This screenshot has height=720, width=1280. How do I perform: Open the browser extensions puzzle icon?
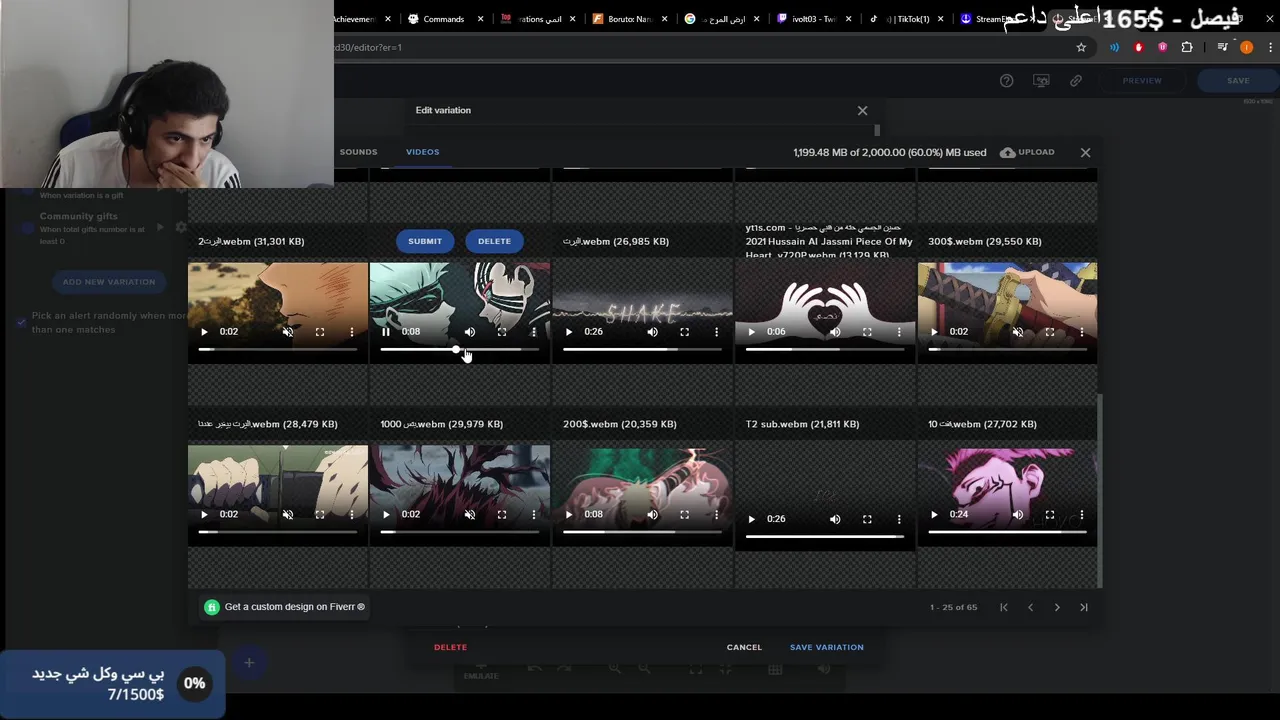[x=1187, y=47]
